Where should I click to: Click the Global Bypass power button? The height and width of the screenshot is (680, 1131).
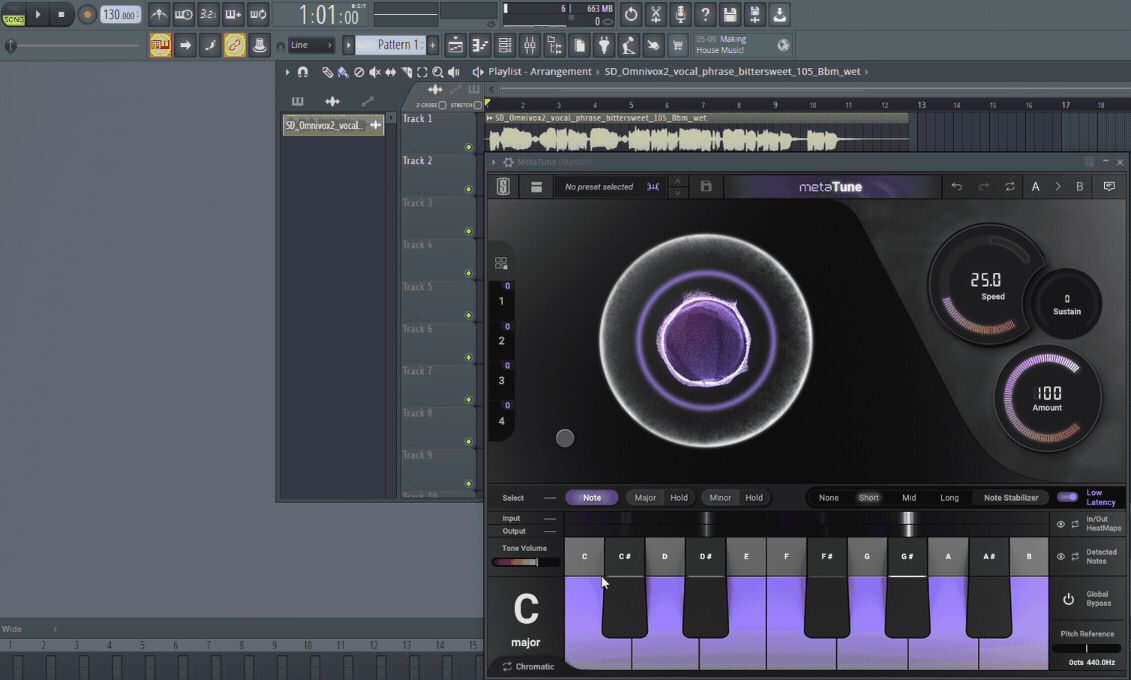pyautogui.click(x=1068, y=599)
